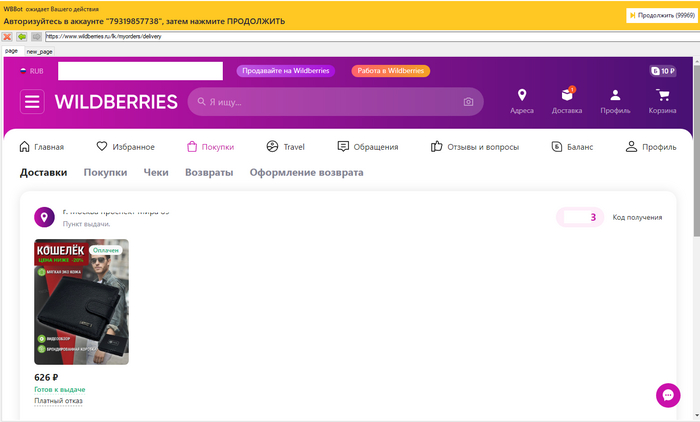Click the WILDBERRIES logo
The height and width of the screenshot is (422, 700).
(x=116, y=102)
